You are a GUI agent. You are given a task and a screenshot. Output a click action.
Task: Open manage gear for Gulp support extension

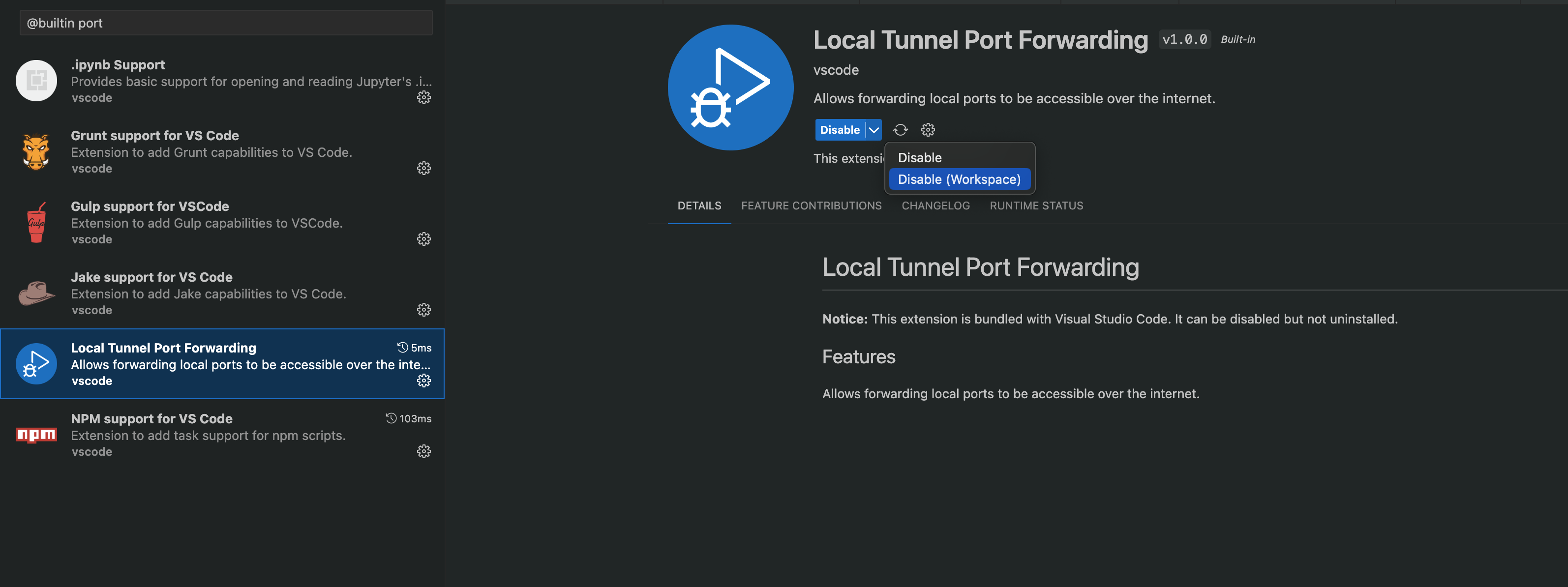(x=423, y=238)
